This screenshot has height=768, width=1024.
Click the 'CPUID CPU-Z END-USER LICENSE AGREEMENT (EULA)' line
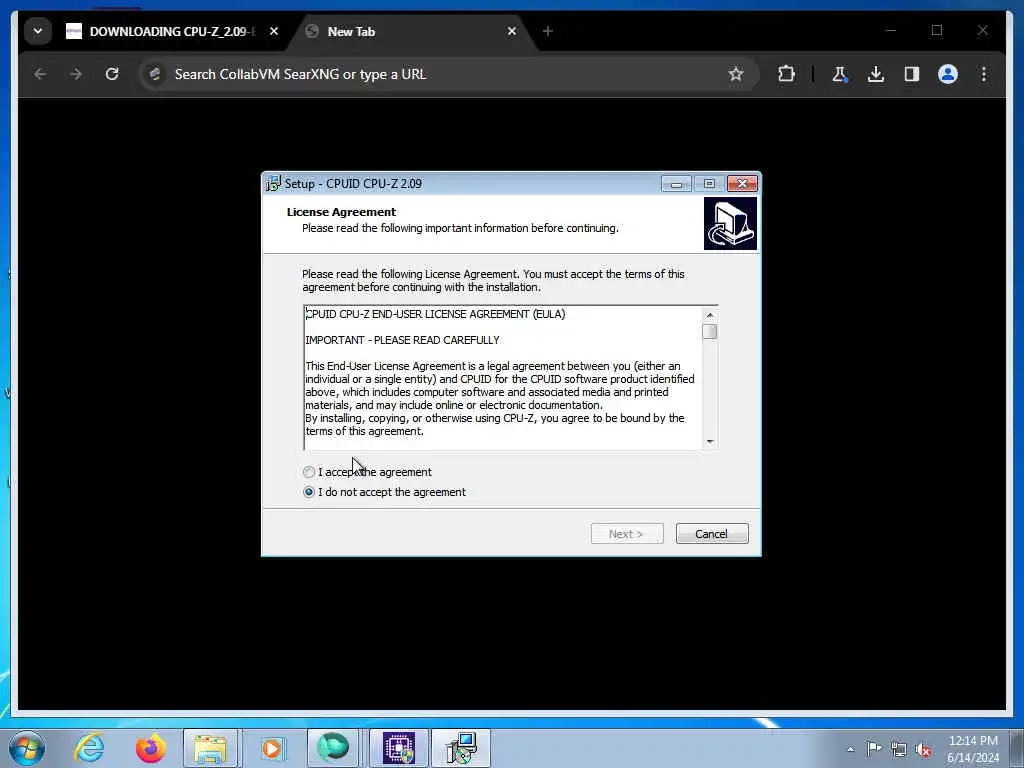tap(436, 314)
